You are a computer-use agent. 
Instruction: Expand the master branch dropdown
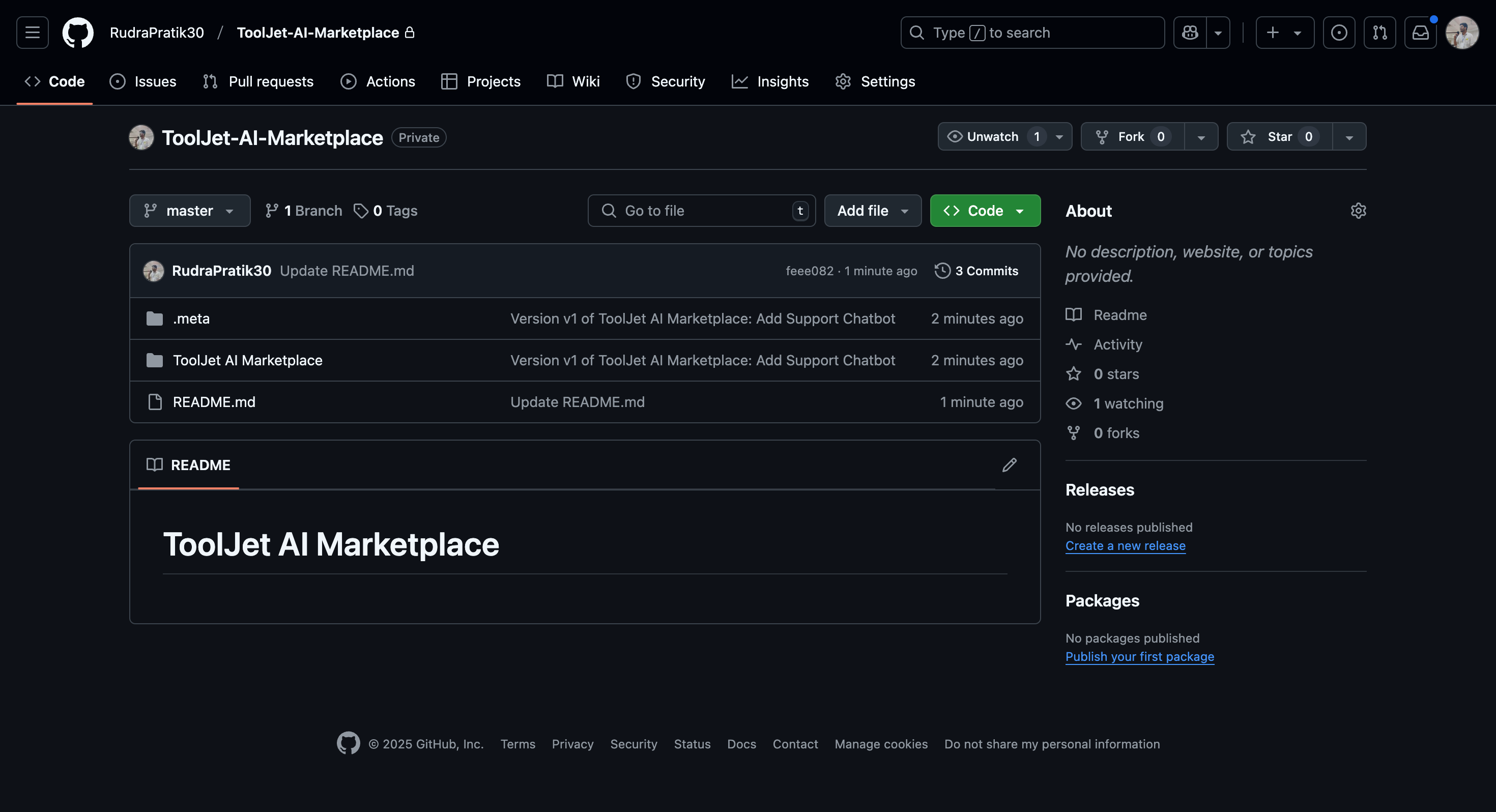click(x=189, y=211)
